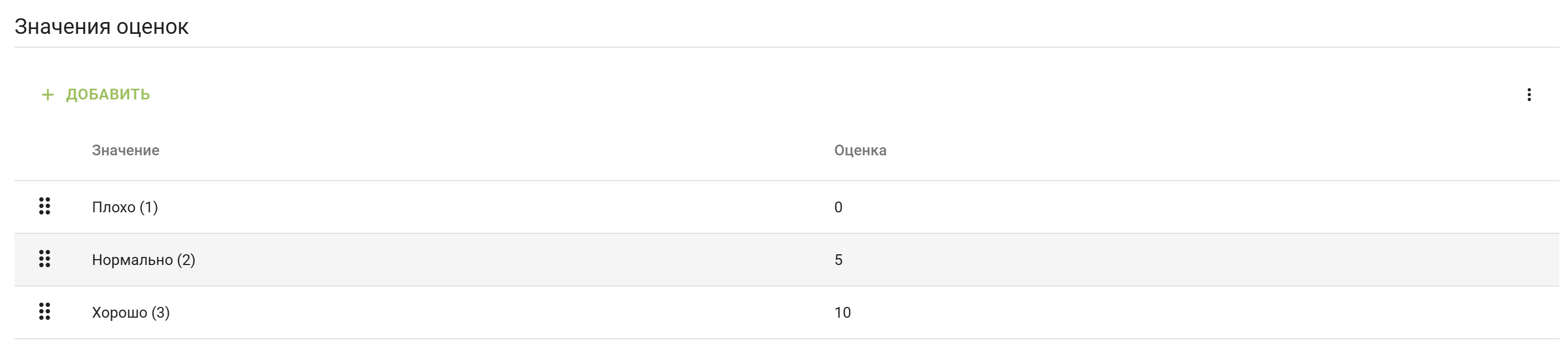1568x351 pixels.
Task: Grab the drag handle for Нормально
Action: point(45,259)
